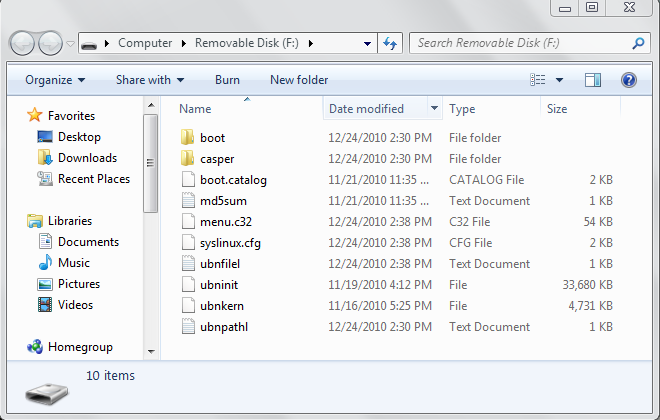Click the 10 items status text
This screenshot has width=660, height=420.
click(110, 375)
